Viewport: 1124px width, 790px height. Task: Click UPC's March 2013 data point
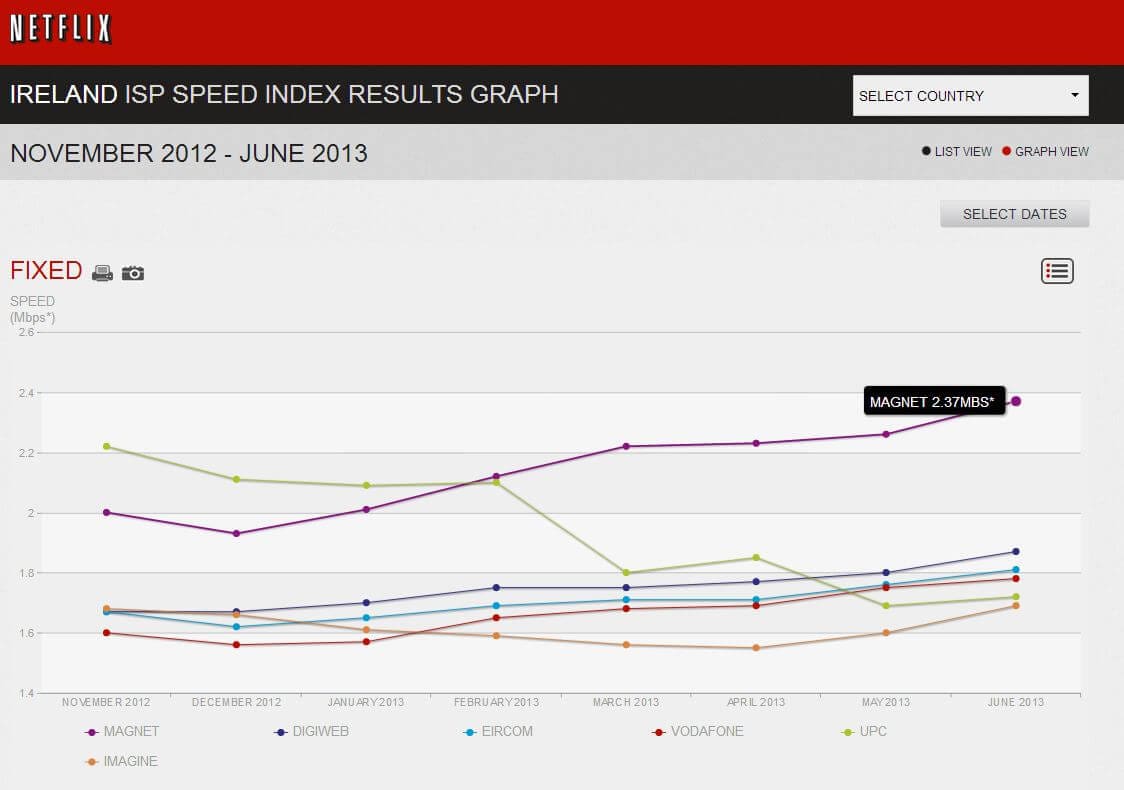627,573
